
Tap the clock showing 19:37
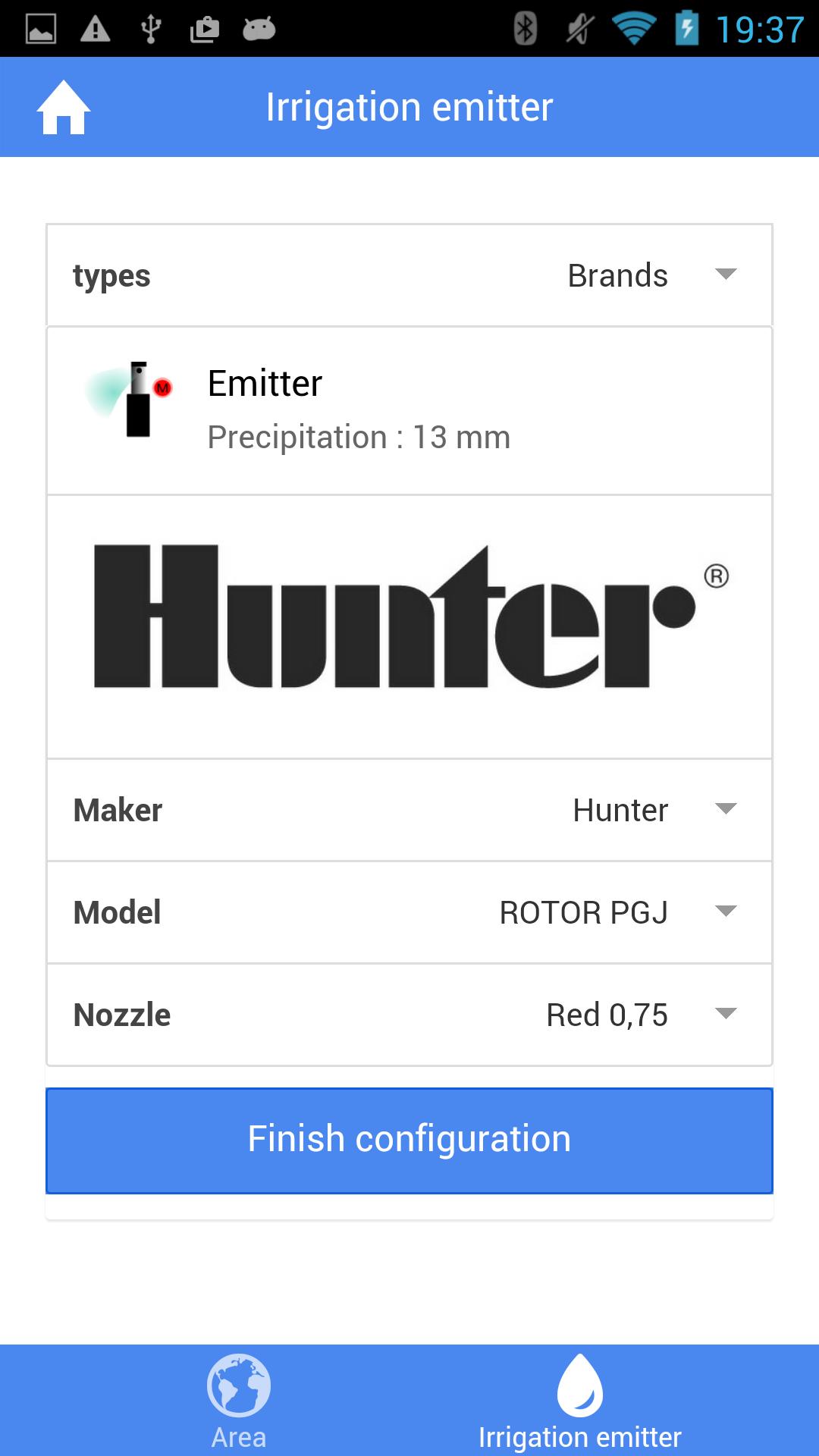click(760, 29)
